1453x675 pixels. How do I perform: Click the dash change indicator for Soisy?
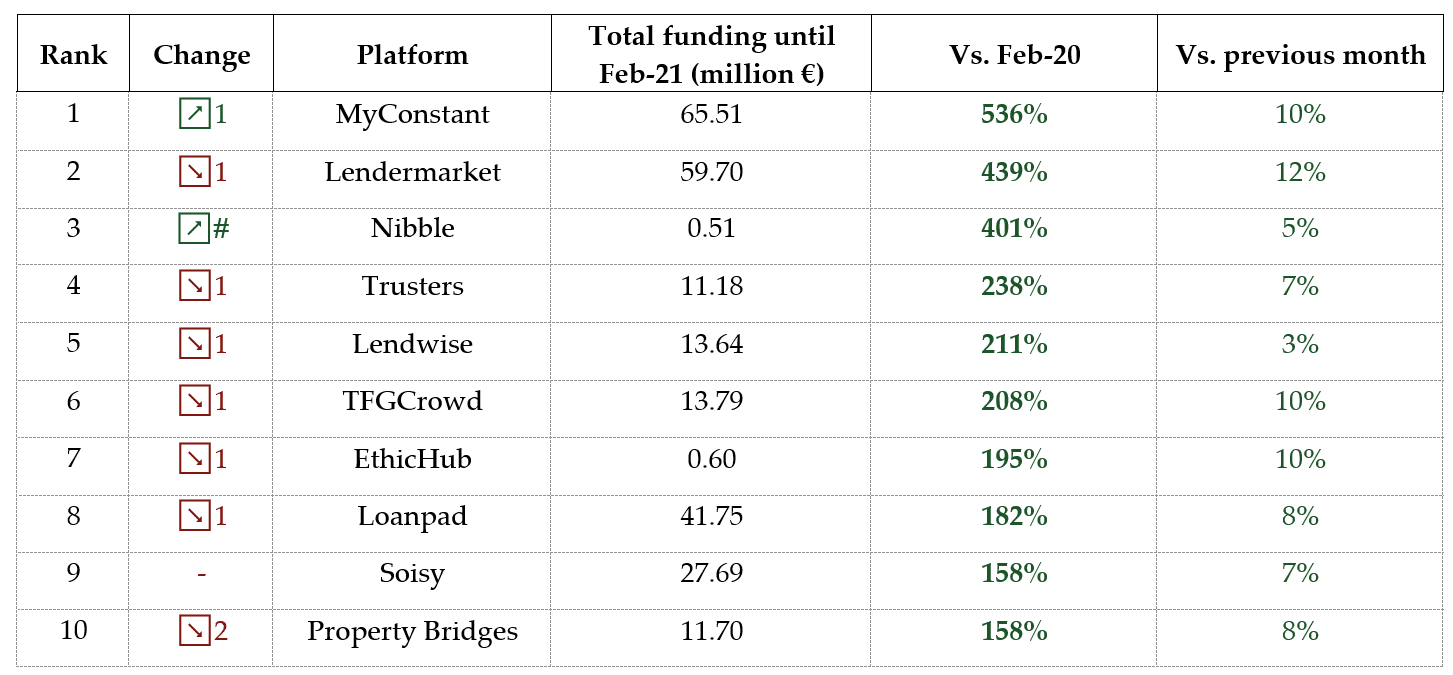click(x=201, y=574)
